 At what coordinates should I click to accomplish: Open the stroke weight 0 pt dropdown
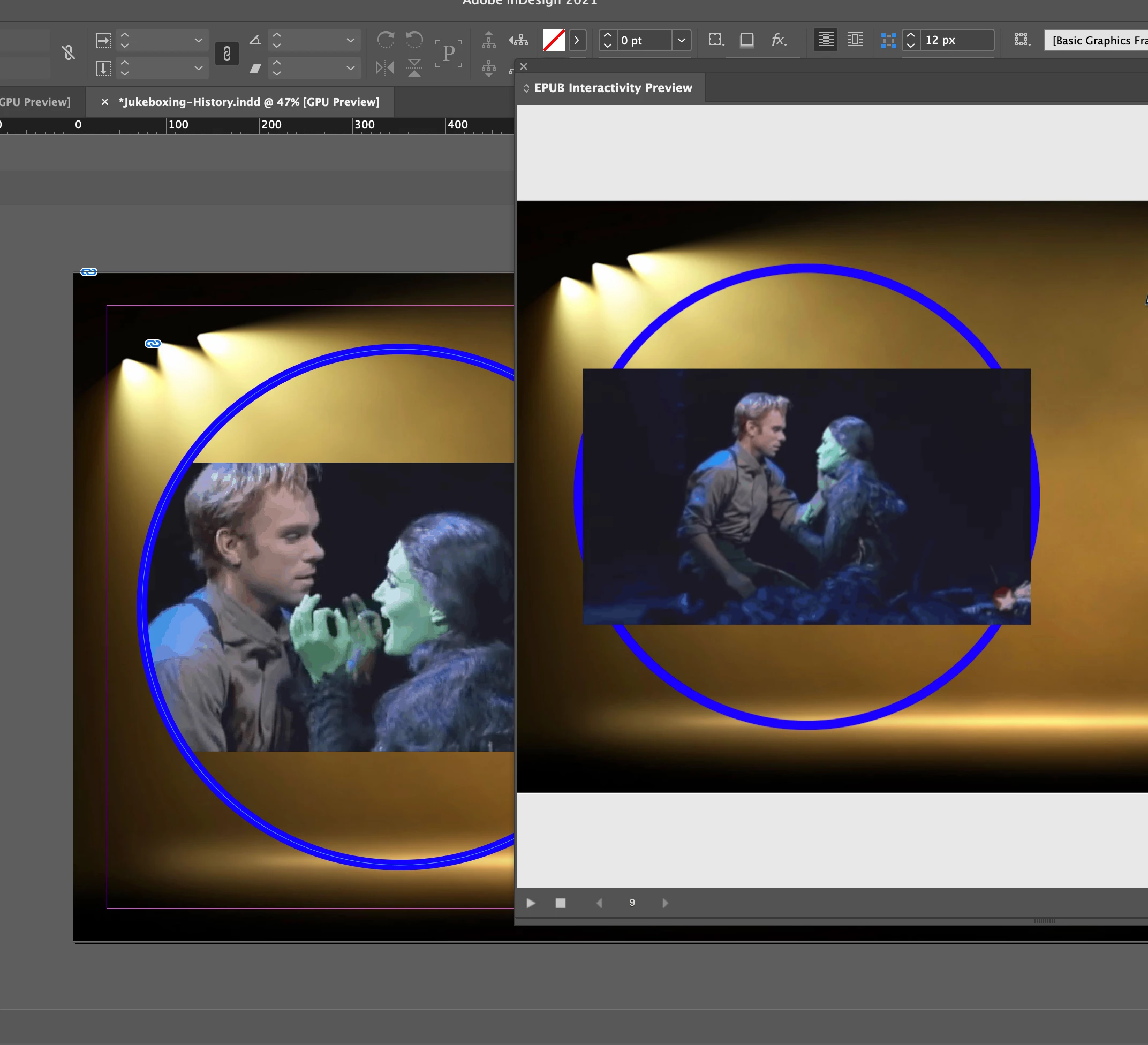(x=681, y=40)
